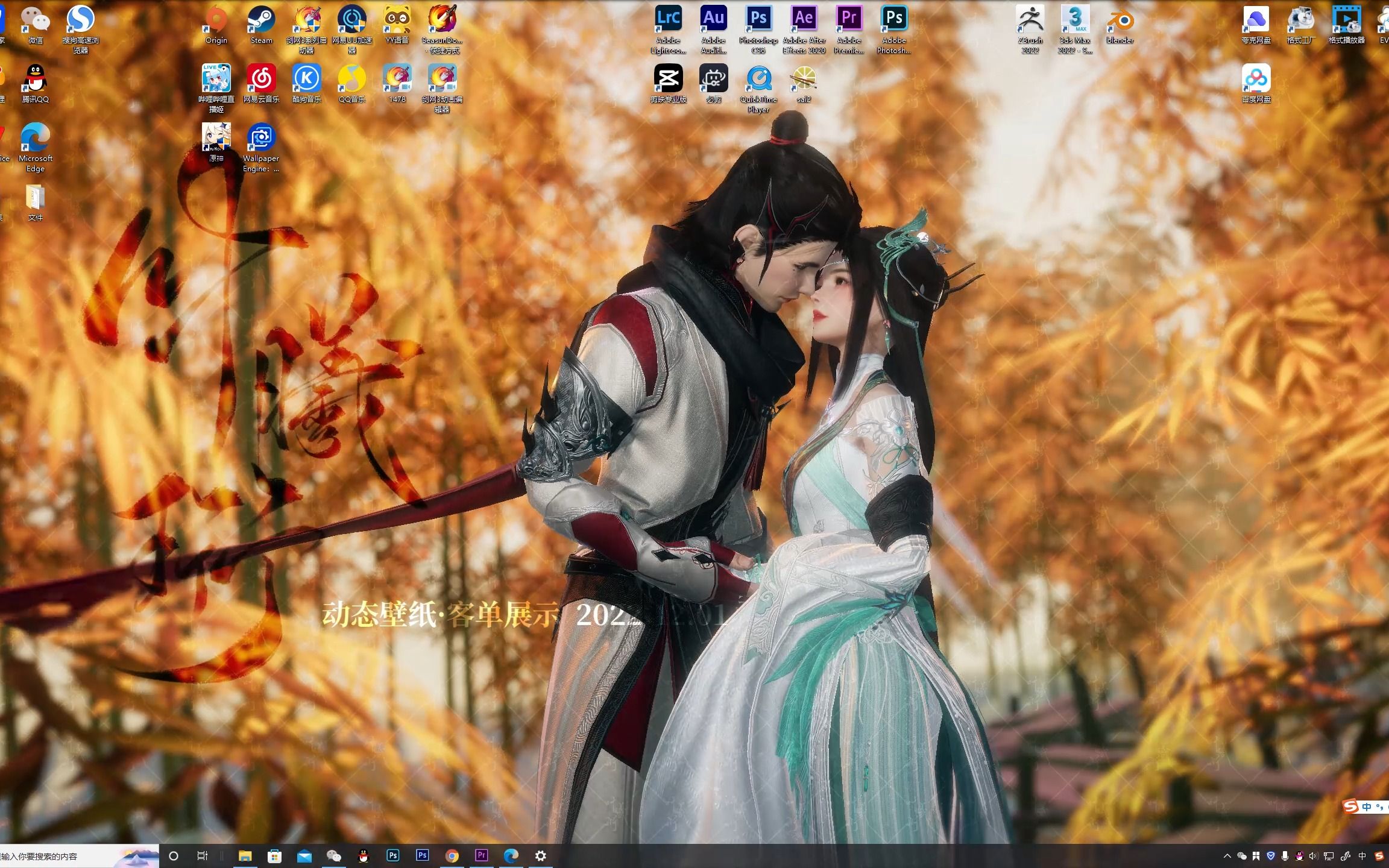
Task: Launch Adobe After Effects 2020 shortcut
Action: coord(804,29)
